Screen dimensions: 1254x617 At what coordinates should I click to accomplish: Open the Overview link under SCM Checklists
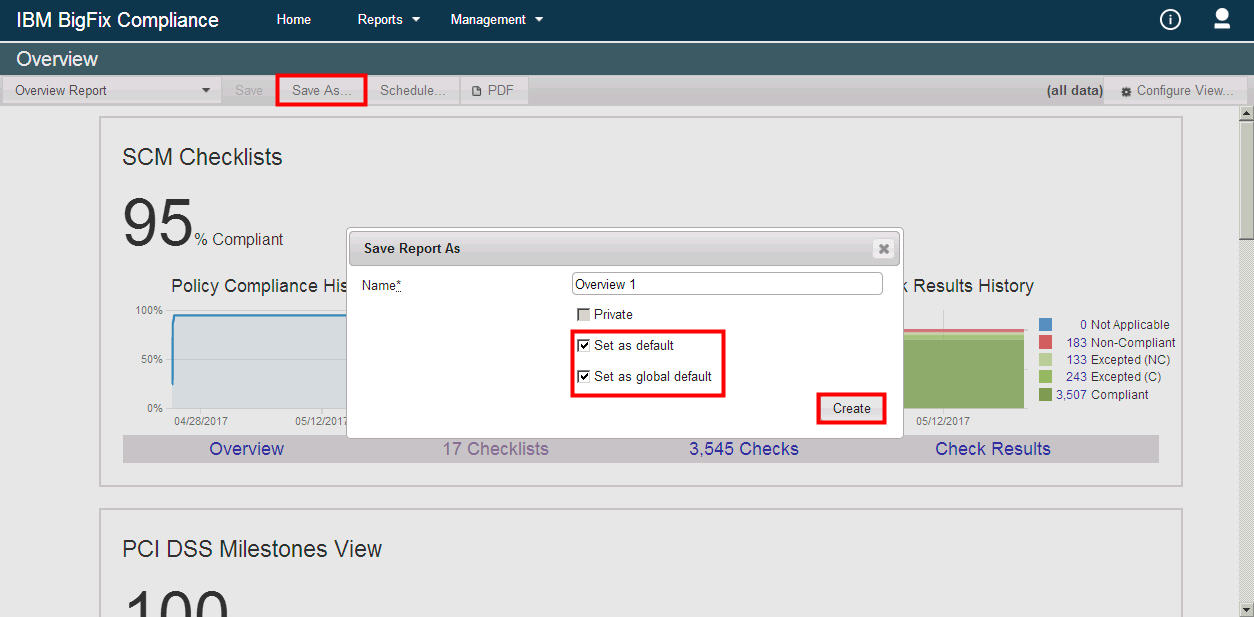point(247,449)
